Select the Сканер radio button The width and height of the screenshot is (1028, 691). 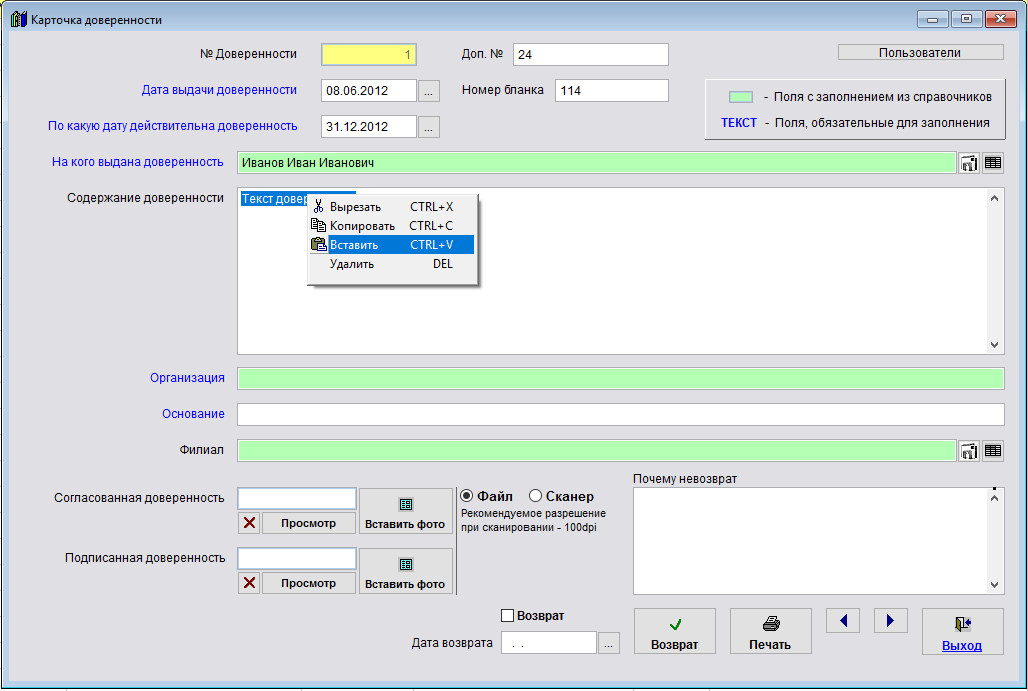(536, 496)
